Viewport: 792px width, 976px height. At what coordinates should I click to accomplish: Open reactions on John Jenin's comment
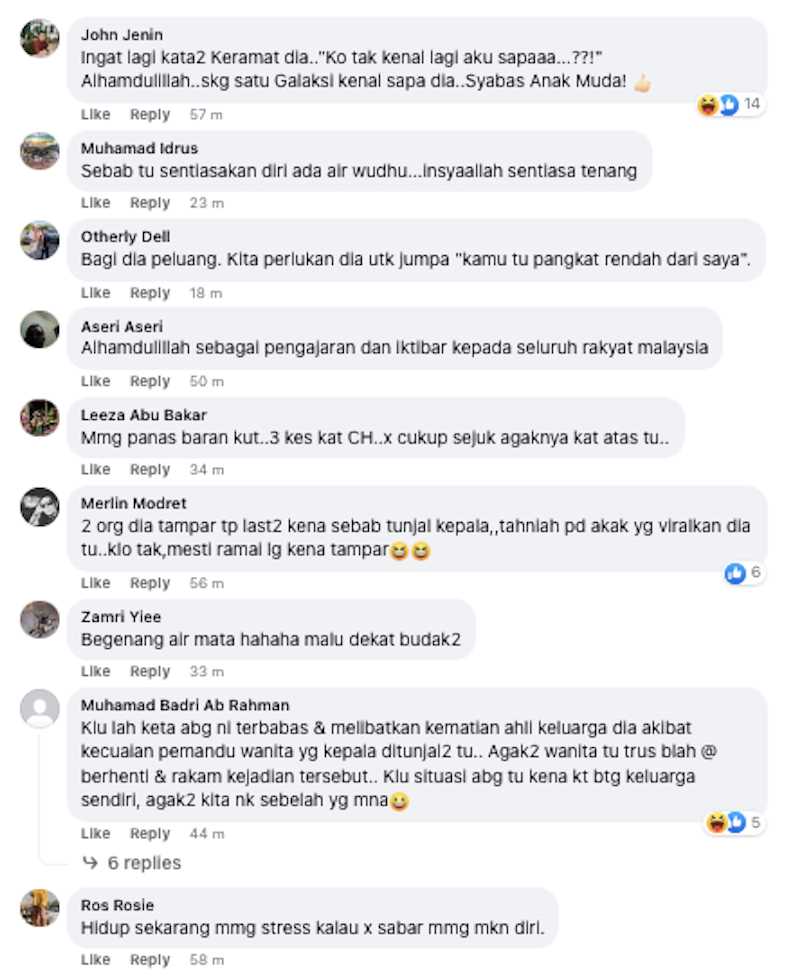tap(728, 105)
